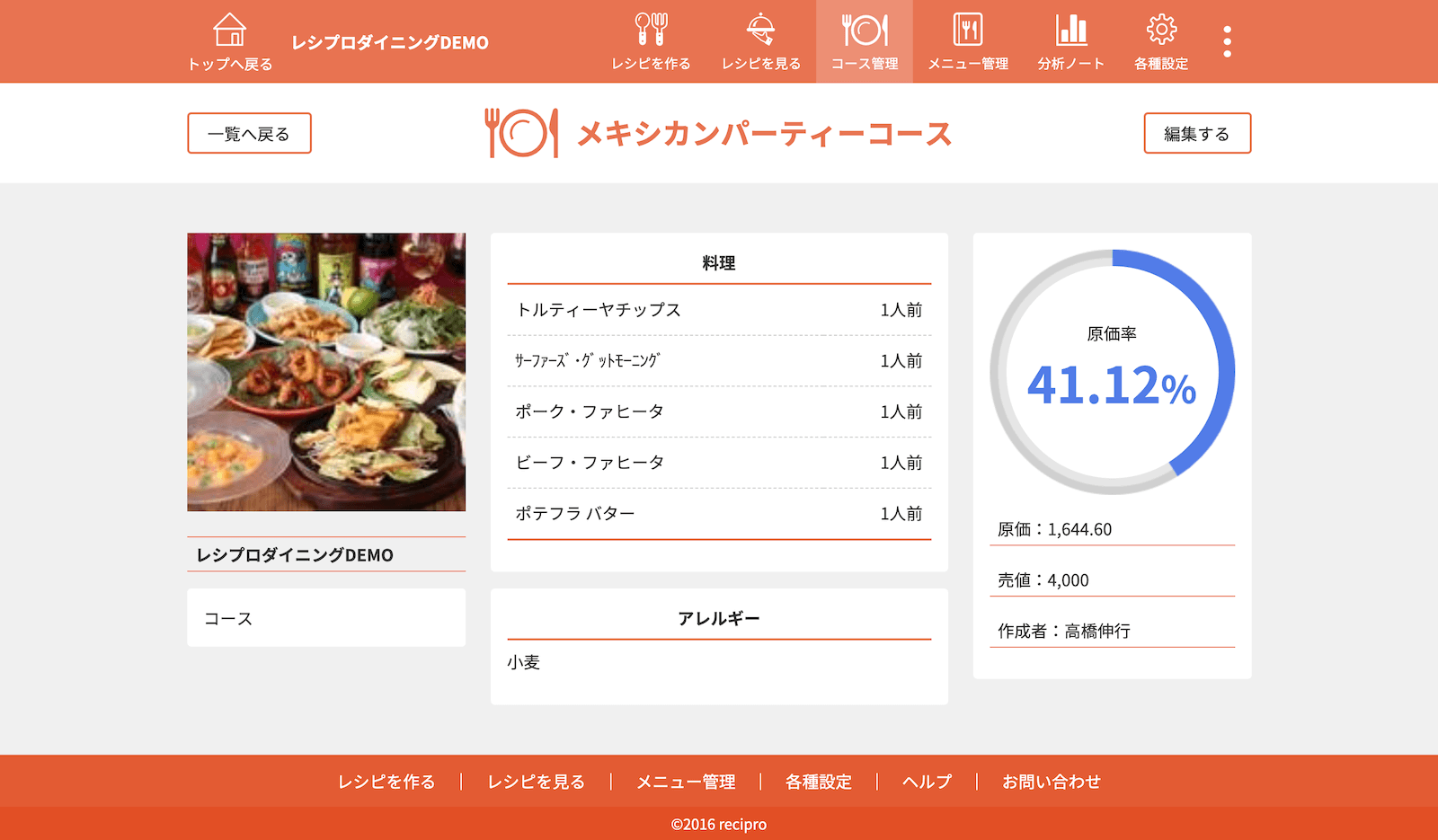
Task: Click the 一覧へ戻る button
Action: 249,133
